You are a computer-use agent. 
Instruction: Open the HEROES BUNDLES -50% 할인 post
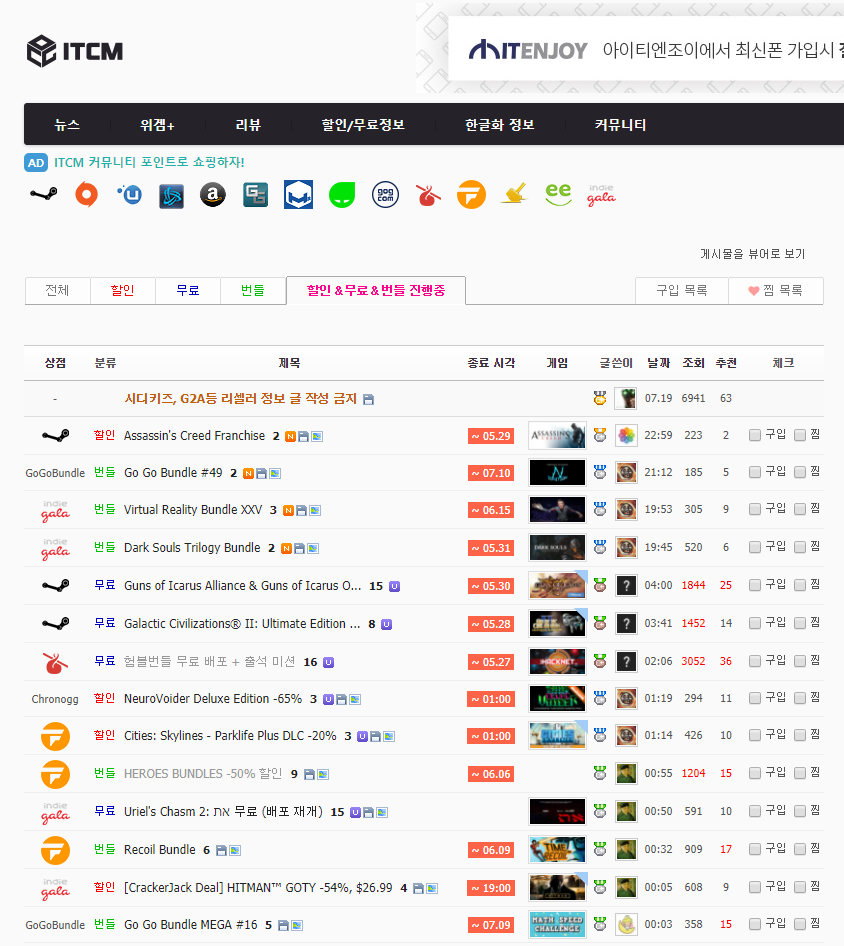pos(203,774)
